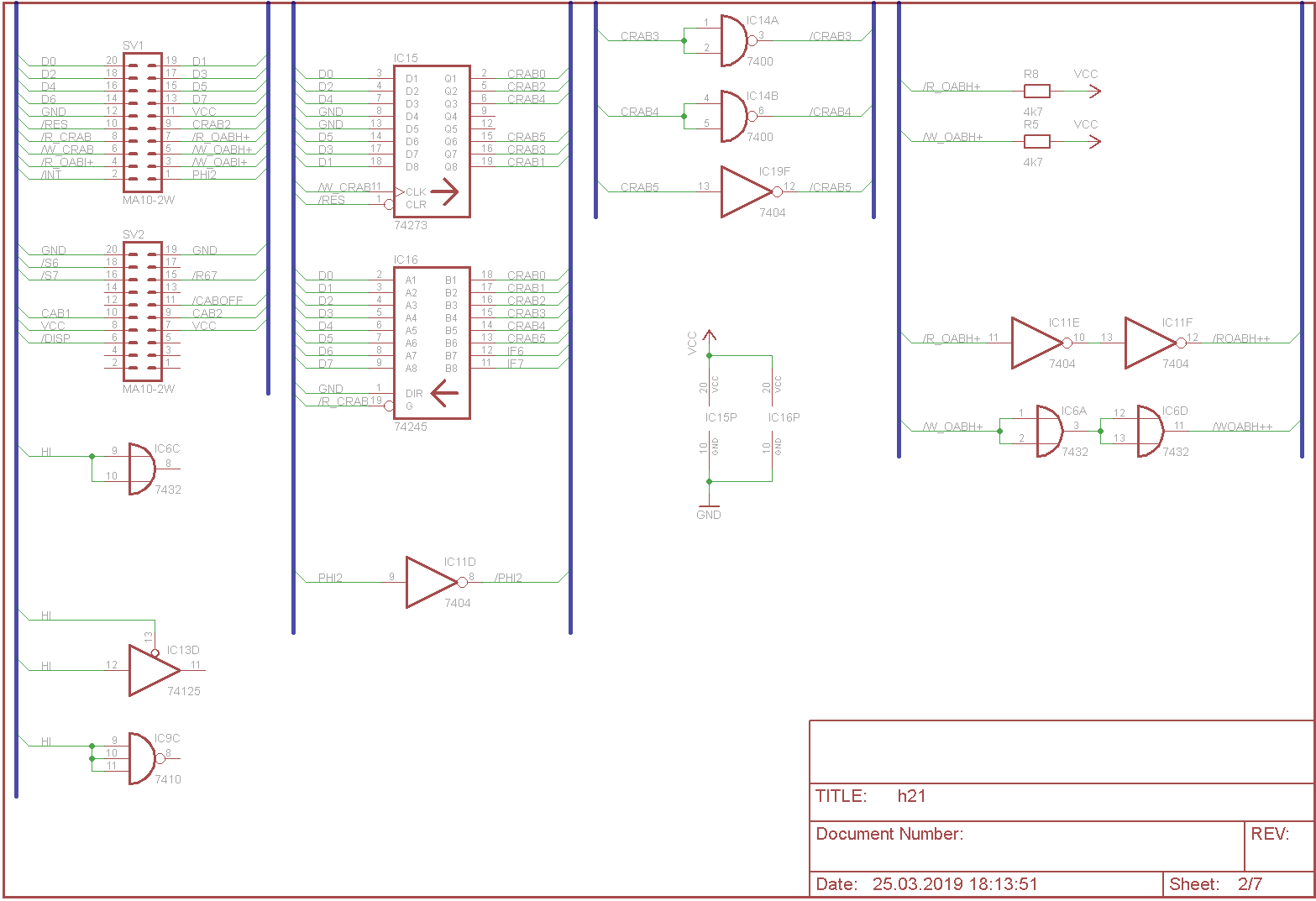Click the IC6A 7432 OR gate
Screen dimensions: 1316x901
coord(1049,432)
